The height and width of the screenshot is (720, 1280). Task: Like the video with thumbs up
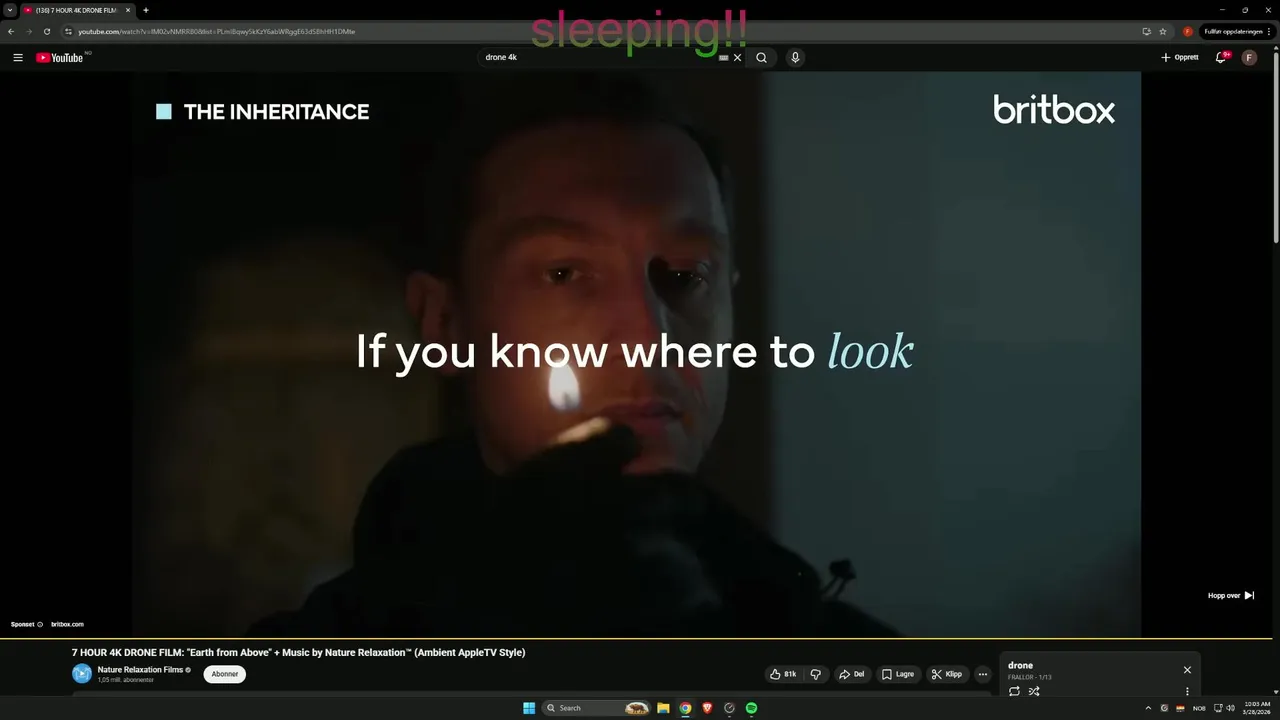[x=783, y=674]
